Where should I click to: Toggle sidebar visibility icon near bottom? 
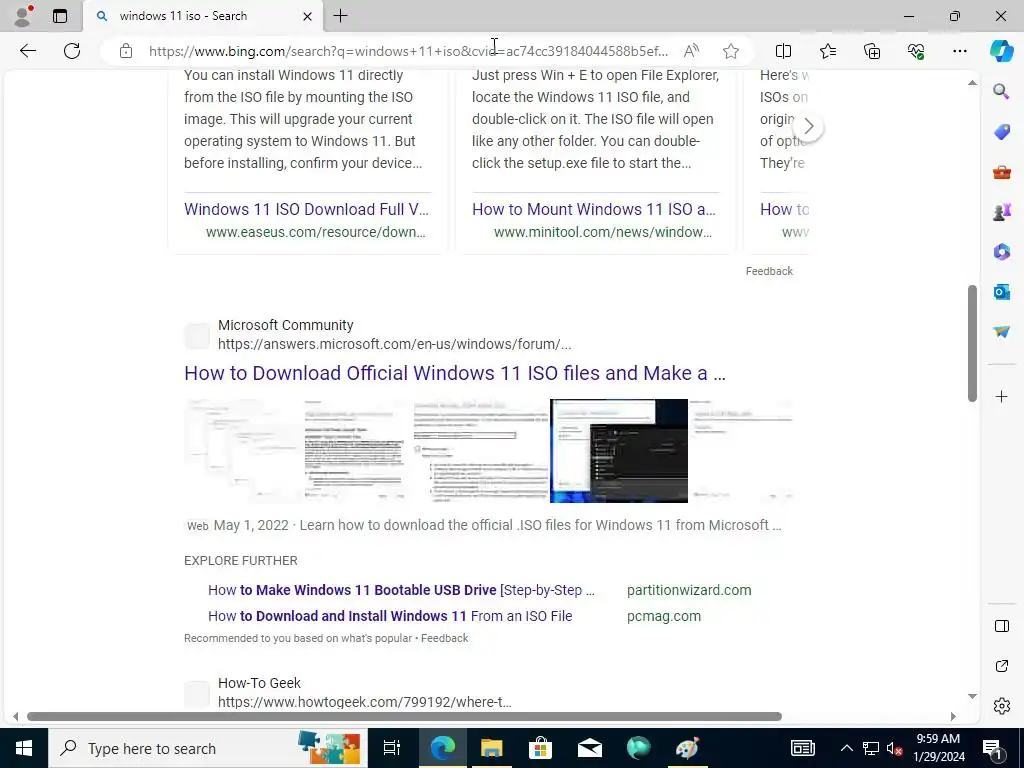coord(1001,626)
